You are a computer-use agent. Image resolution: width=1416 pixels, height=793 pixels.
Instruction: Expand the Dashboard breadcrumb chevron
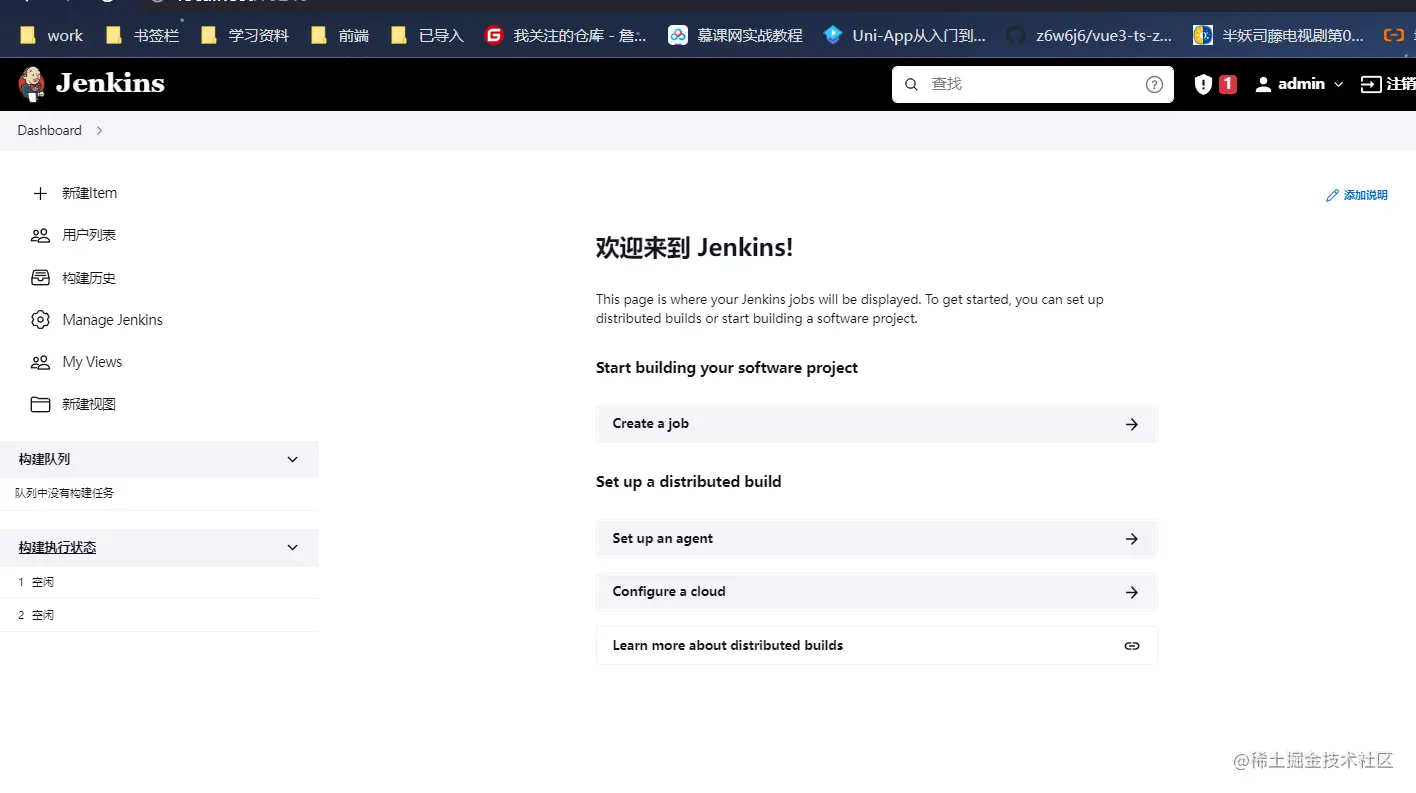(x=99, y=130)
